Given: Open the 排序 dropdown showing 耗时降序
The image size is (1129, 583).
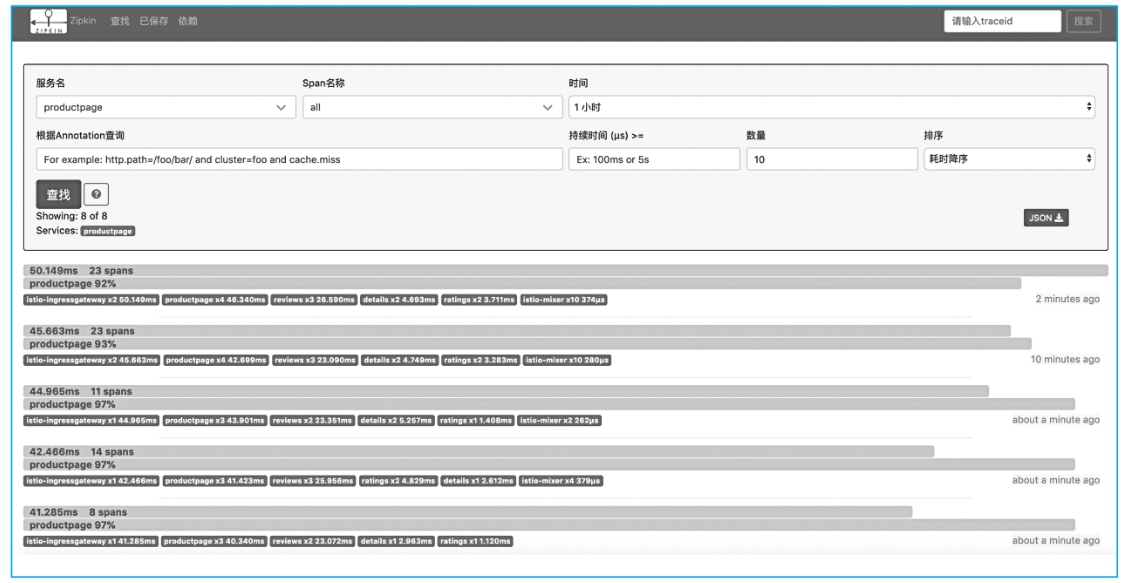Looking at the screenshot, I should pyautogui.click(x=1009, y=159).
